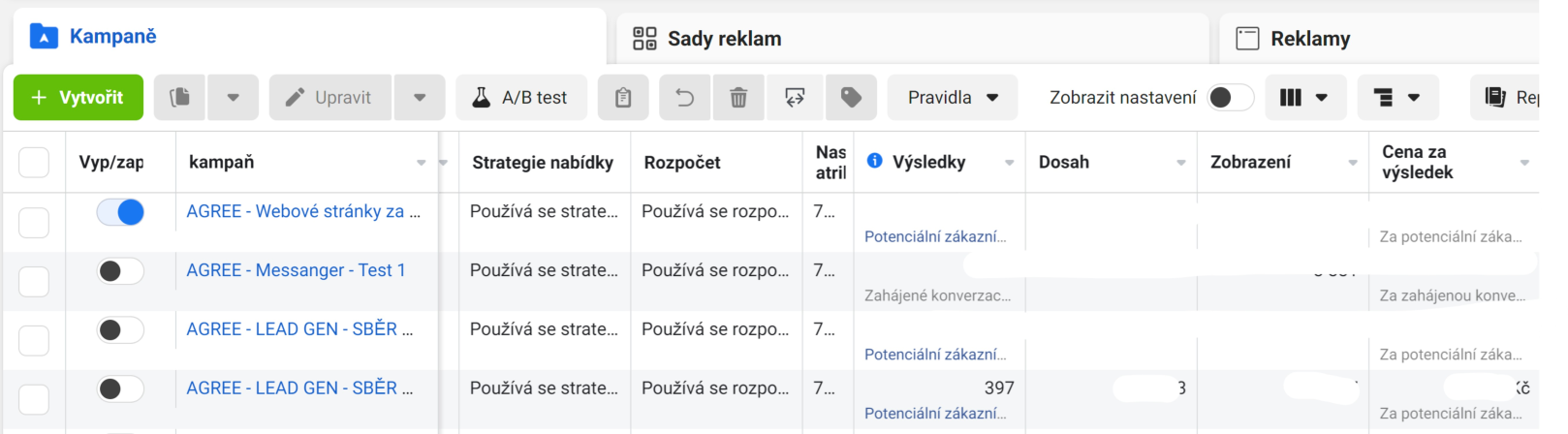
Task: Click the Upravit edit button
Action: click(329, 98)
